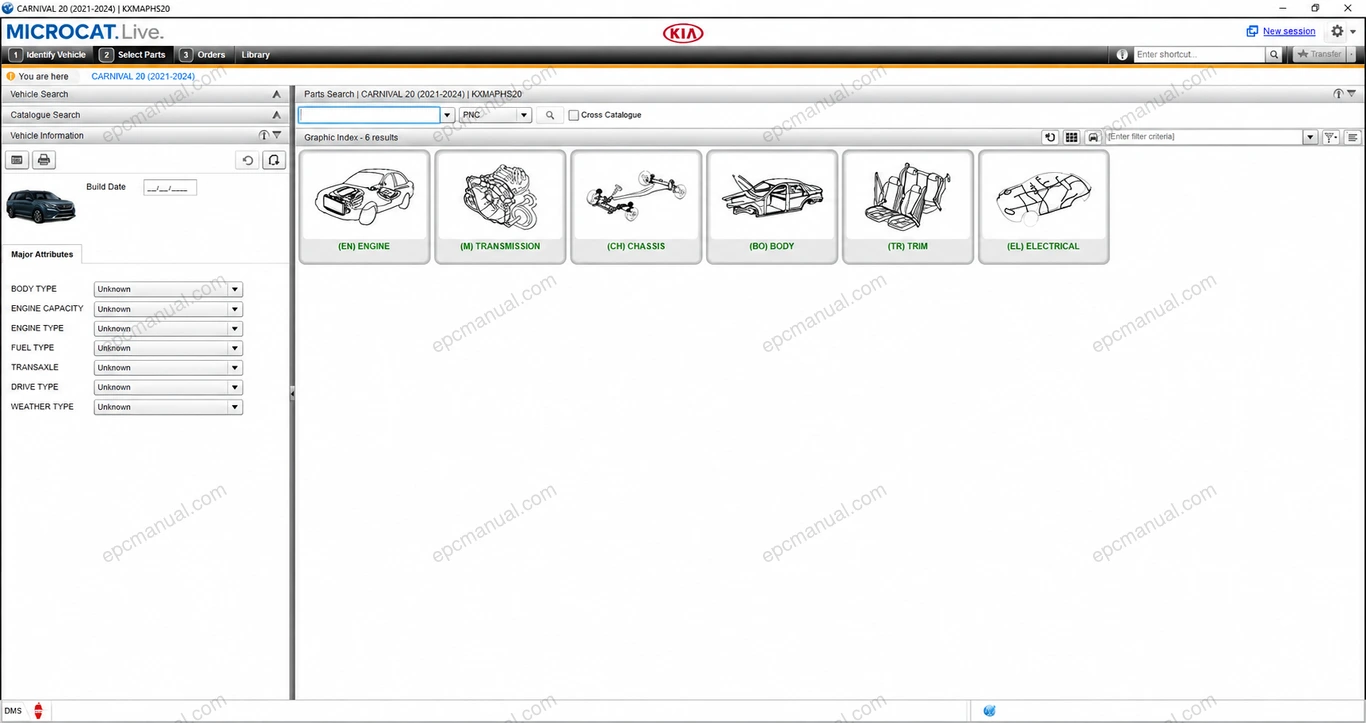Click the CARNIVAL 20 (2021-2024) breadcrumb link

[x=143, y=76]
